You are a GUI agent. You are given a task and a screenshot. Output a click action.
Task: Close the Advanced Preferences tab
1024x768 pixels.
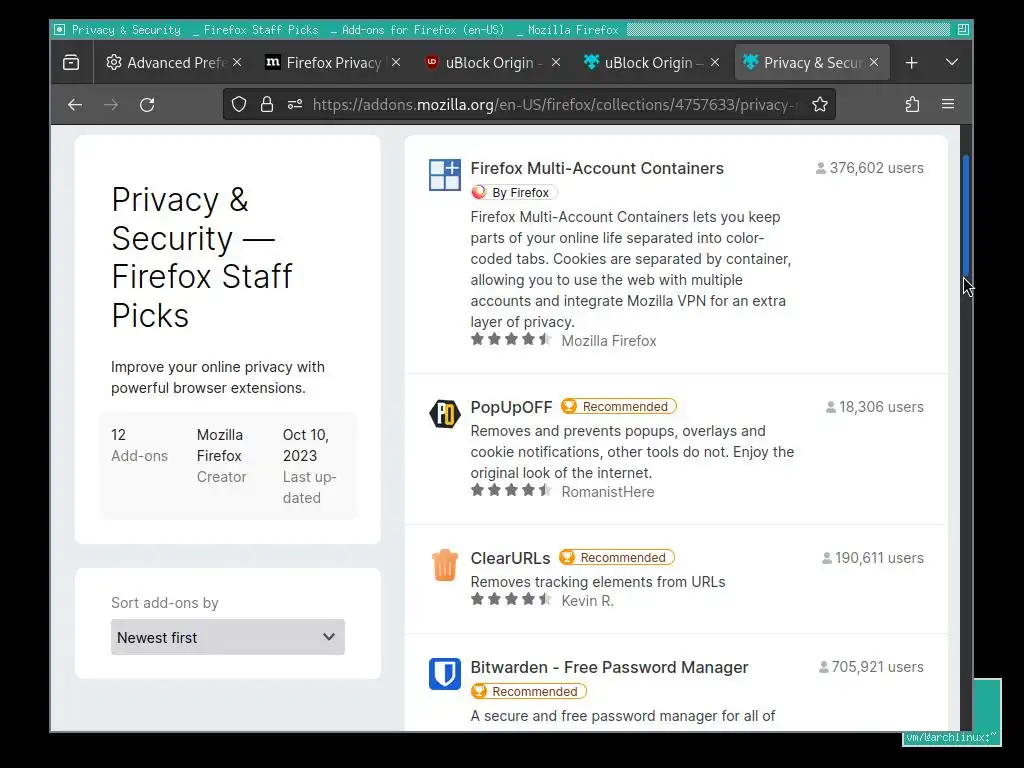click(237, 62)
